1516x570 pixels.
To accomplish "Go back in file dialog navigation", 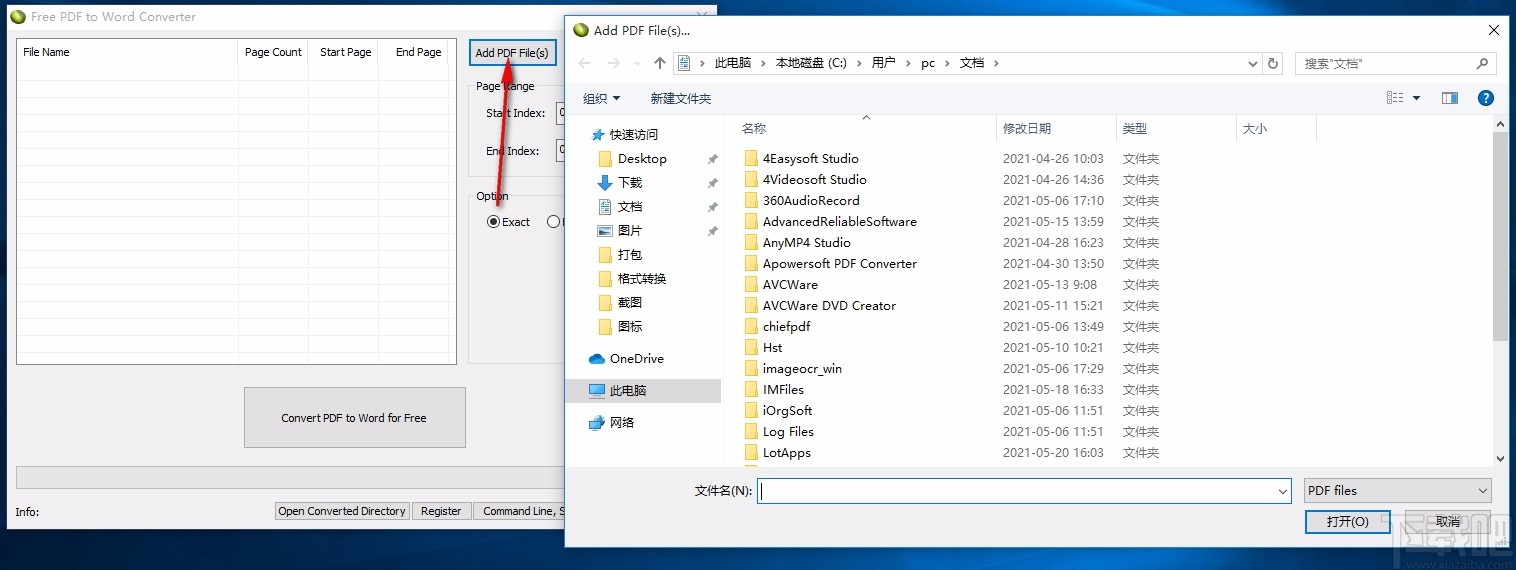I will click(x=586, y=63).
